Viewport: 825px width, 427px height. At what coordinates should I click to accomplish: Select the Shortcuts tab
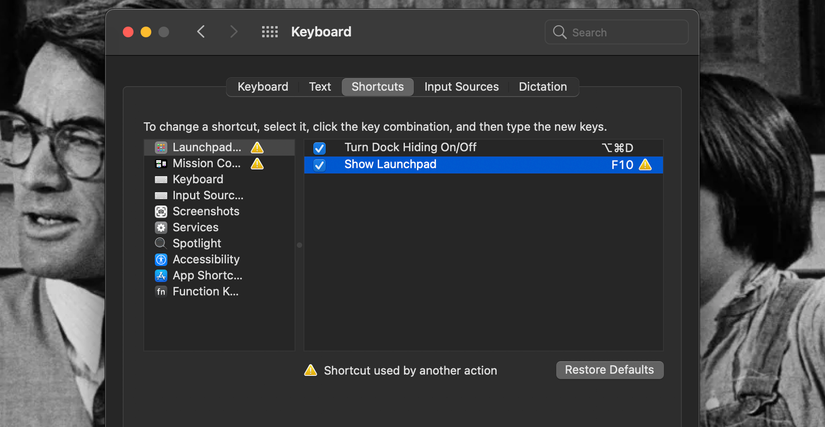point(378,87)
